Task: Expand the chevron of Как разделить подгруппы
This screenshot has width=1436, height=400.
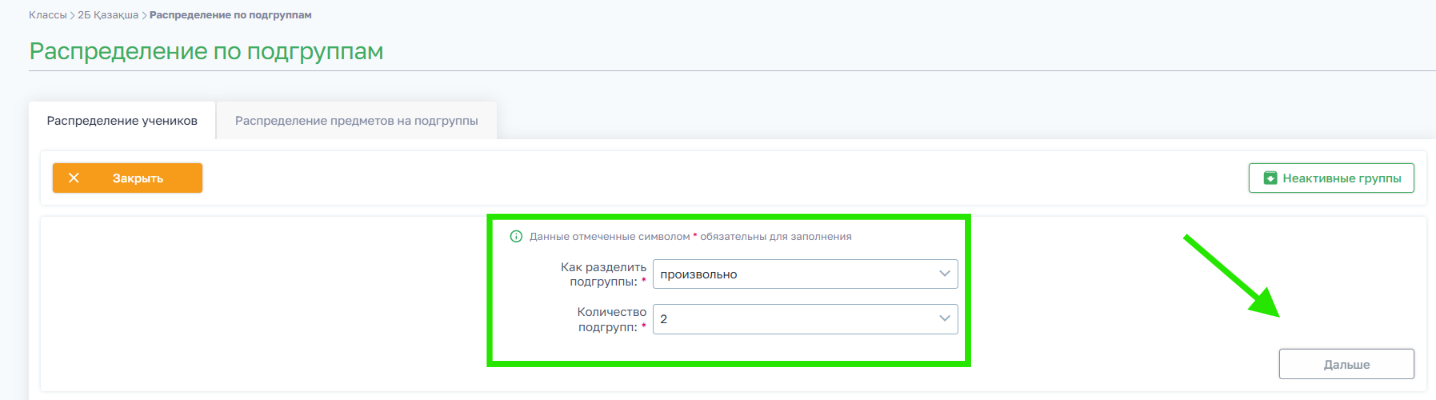Action: (x=943, y=274)
